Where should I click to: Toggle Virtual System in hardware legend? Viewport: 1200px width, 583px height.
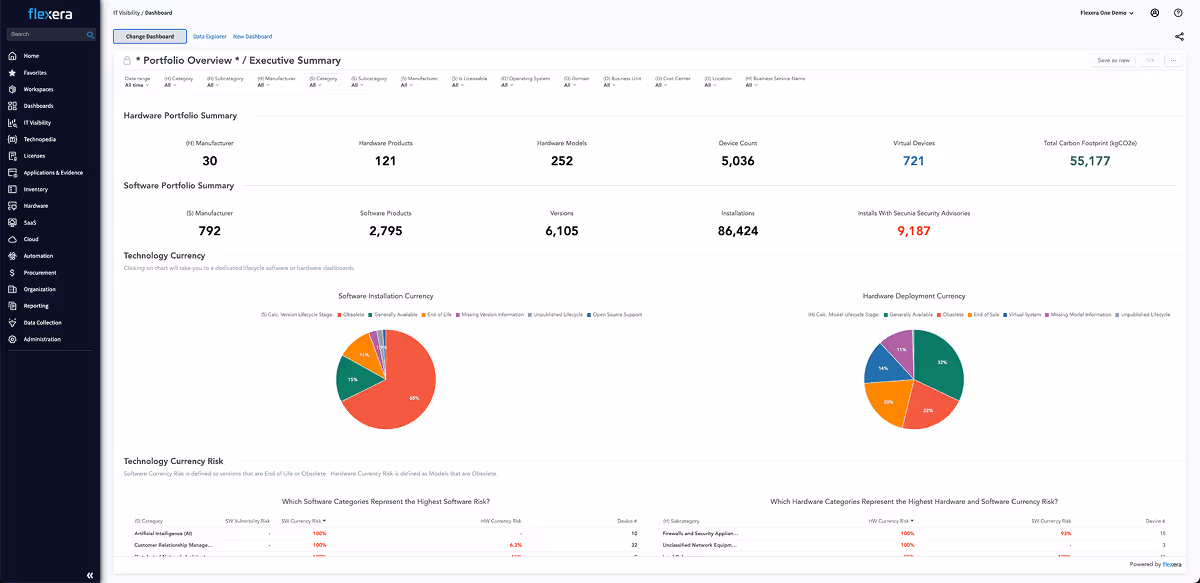point(1022,314)
